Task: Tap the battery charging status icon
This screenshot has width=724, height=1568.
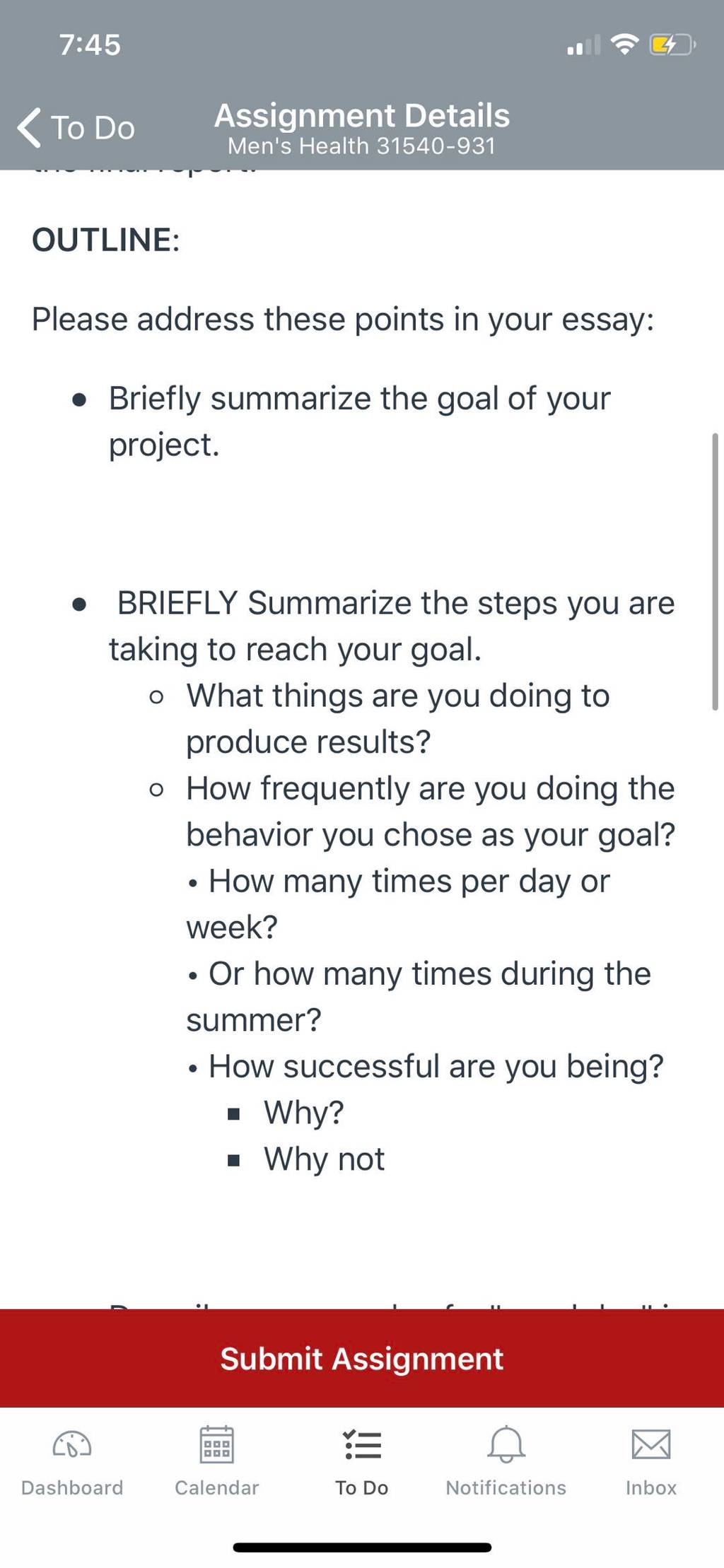Action: pos(673,45)
